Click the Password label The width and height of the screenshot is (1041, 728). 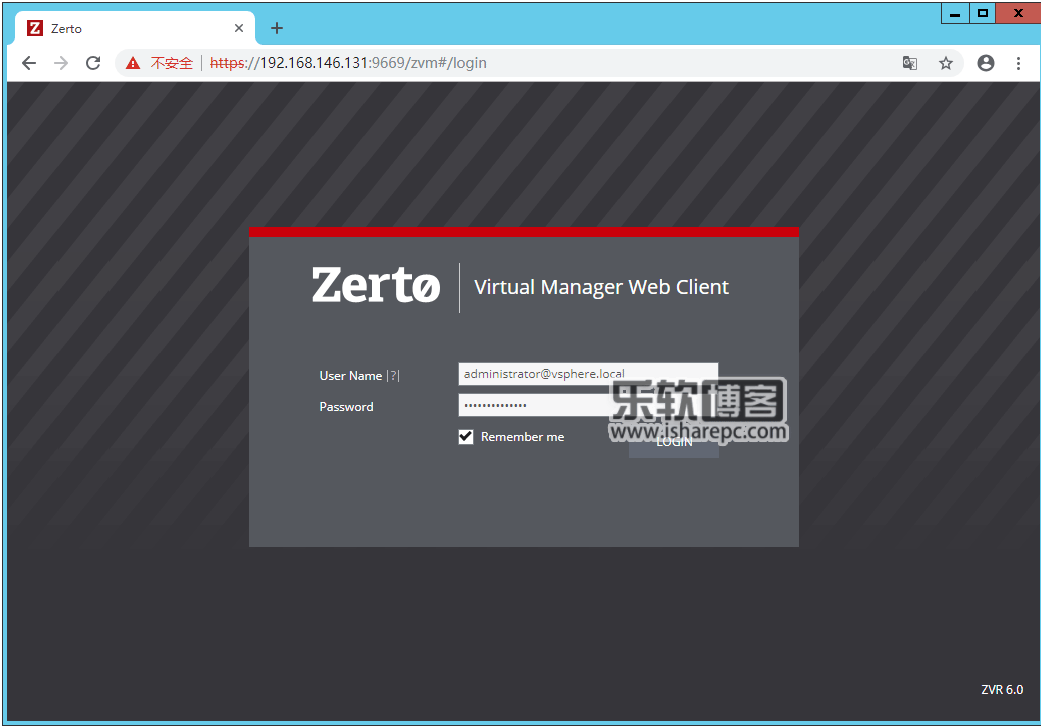click(x=346, y=407)
